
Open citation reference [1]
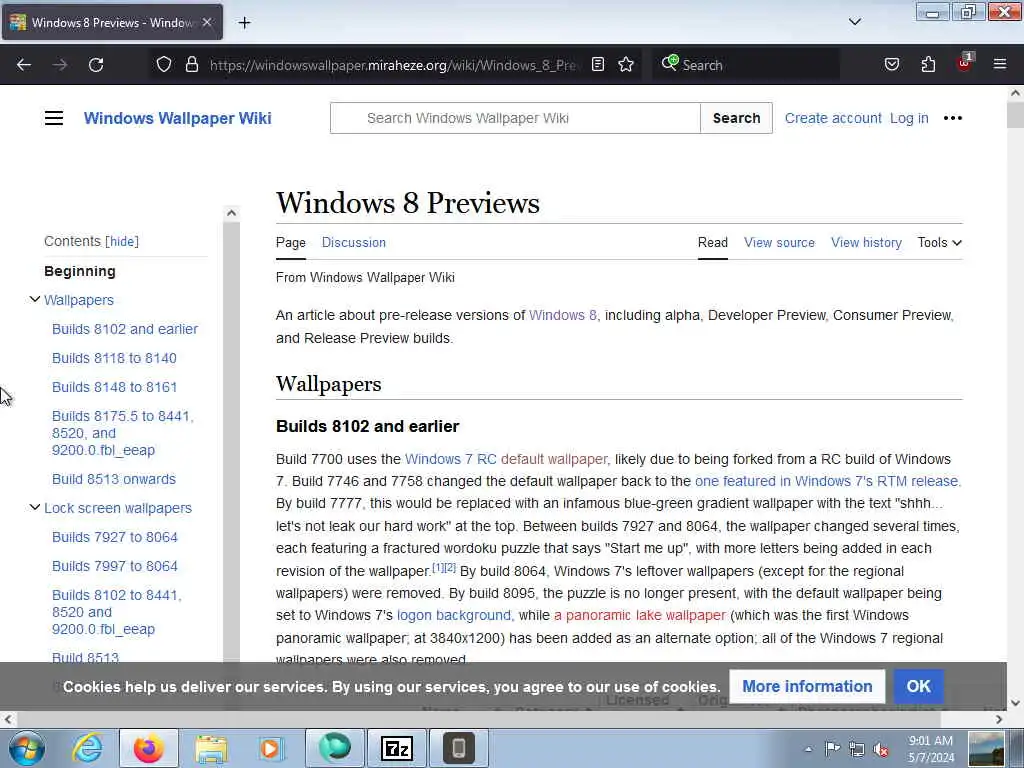coord(438,568)
